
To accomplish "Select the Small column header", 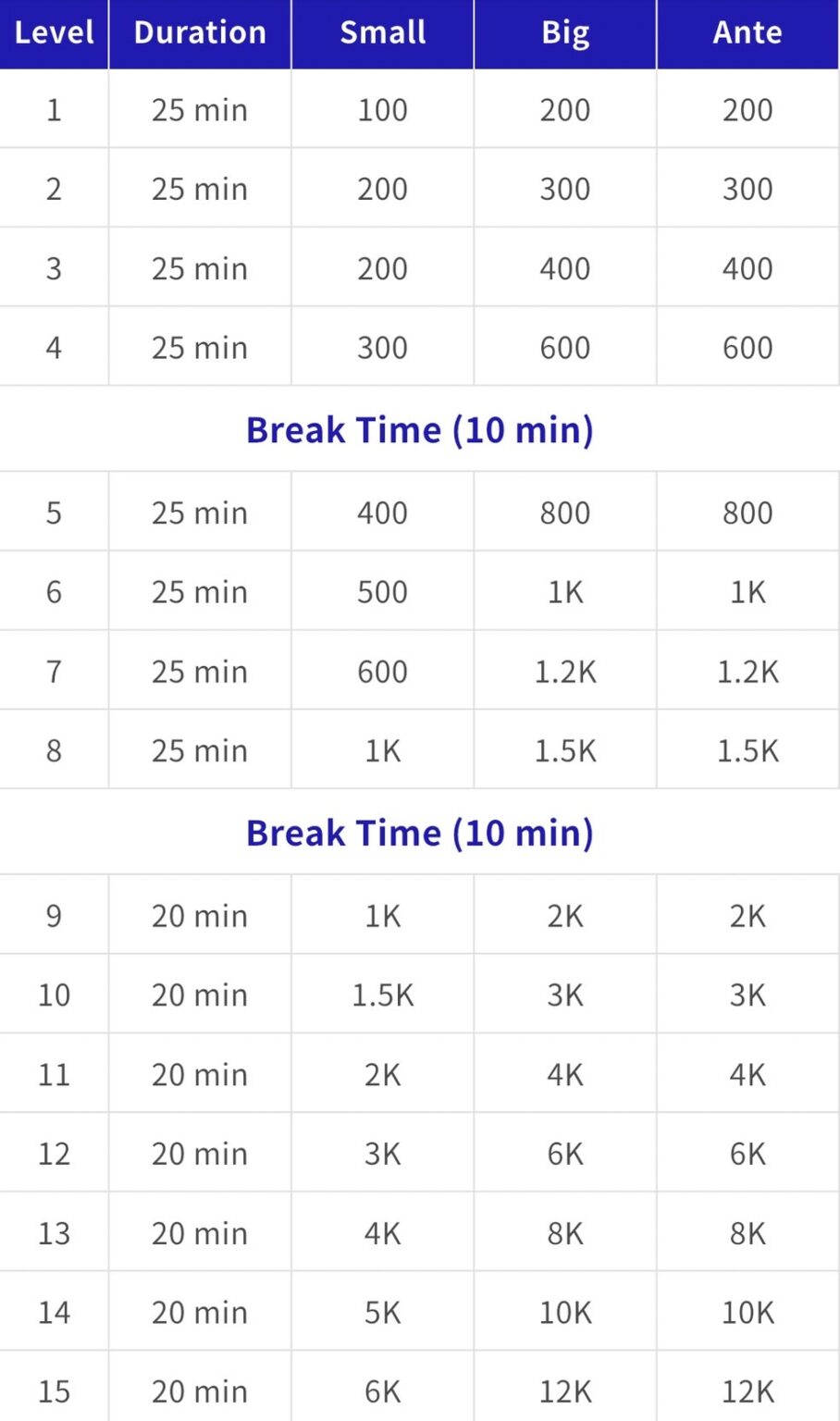I will pyautogui.click(x=382, y=33).
